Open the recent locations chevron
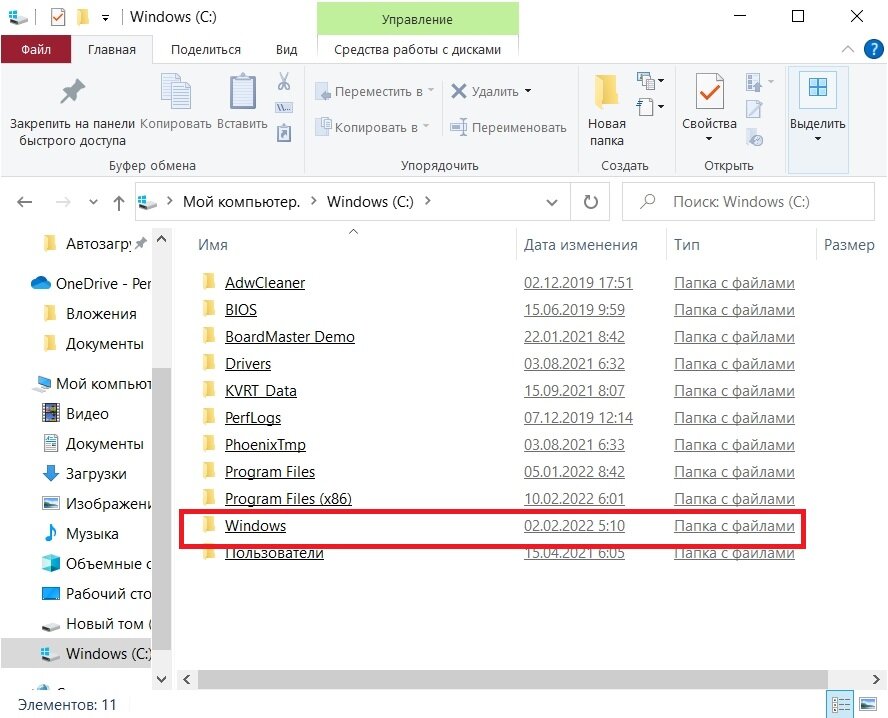888x718 pixels. pos(93,202)
